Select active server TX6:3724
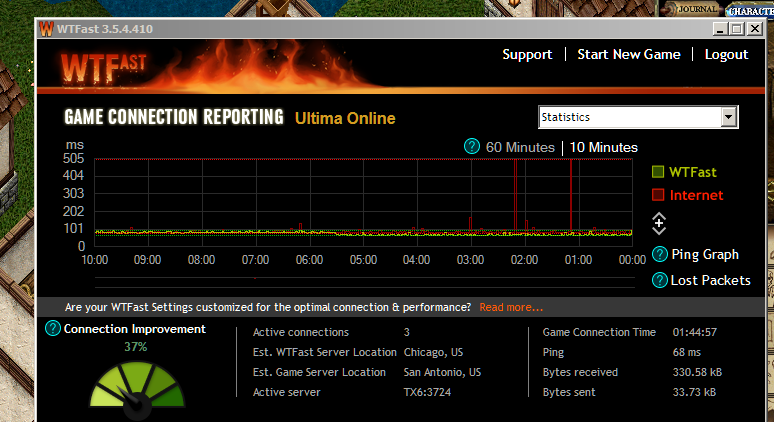774x422 pixels. pos(427,392)
